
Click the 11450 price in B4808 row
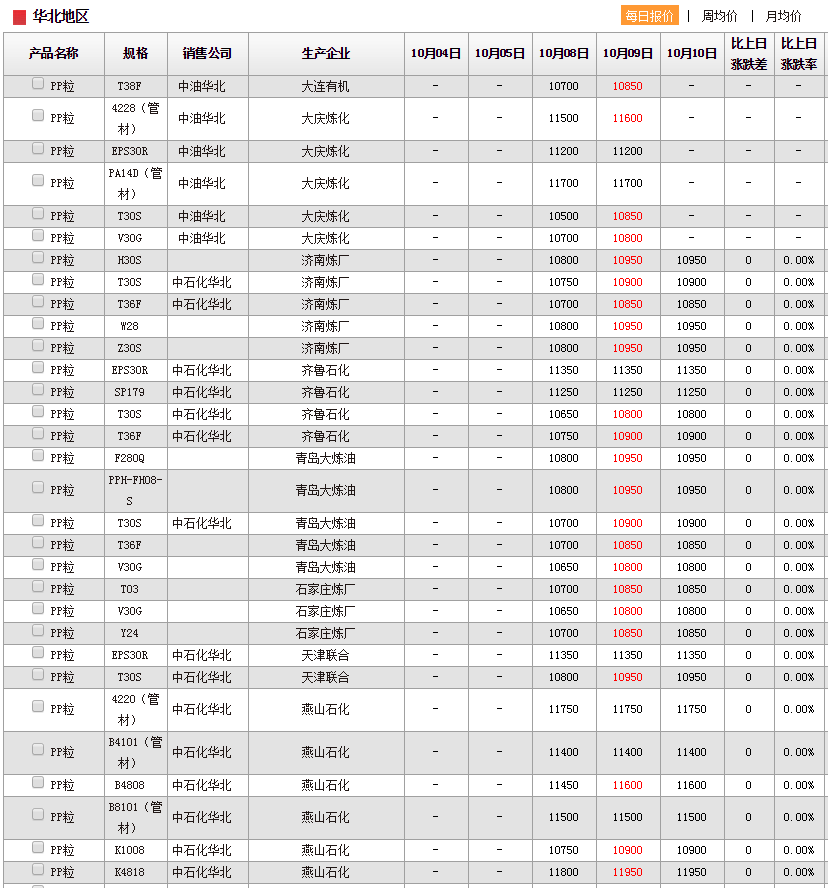(564, 785)
